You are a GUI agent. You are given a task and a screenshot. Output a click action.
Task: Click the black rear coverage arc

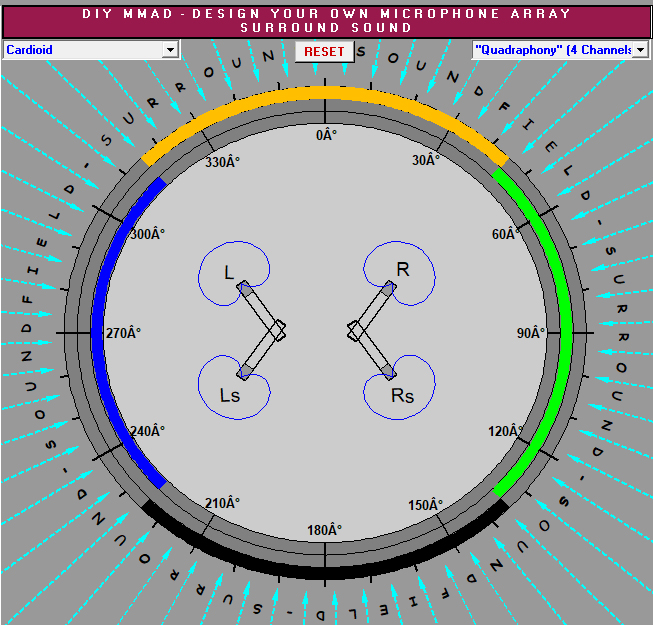[x=326, y=571]
